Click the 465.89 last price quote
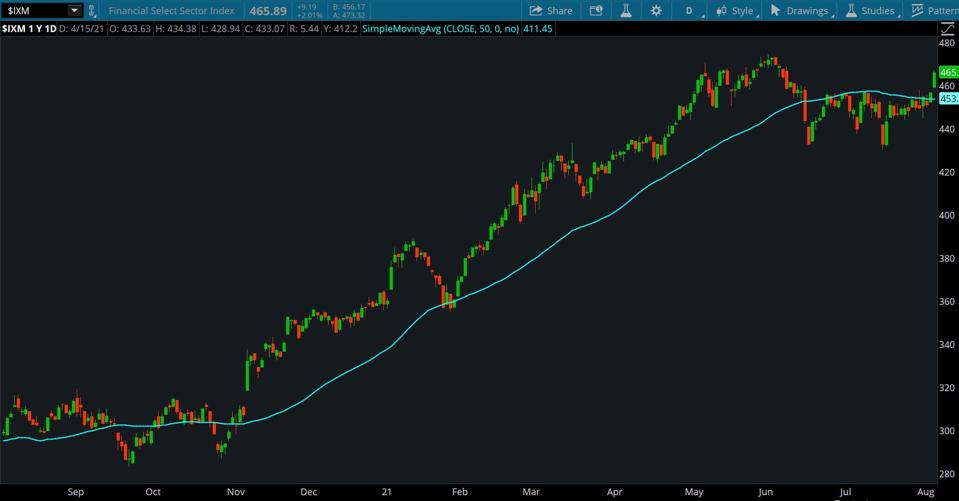This screenshot has width=959, height=501. 267,11
